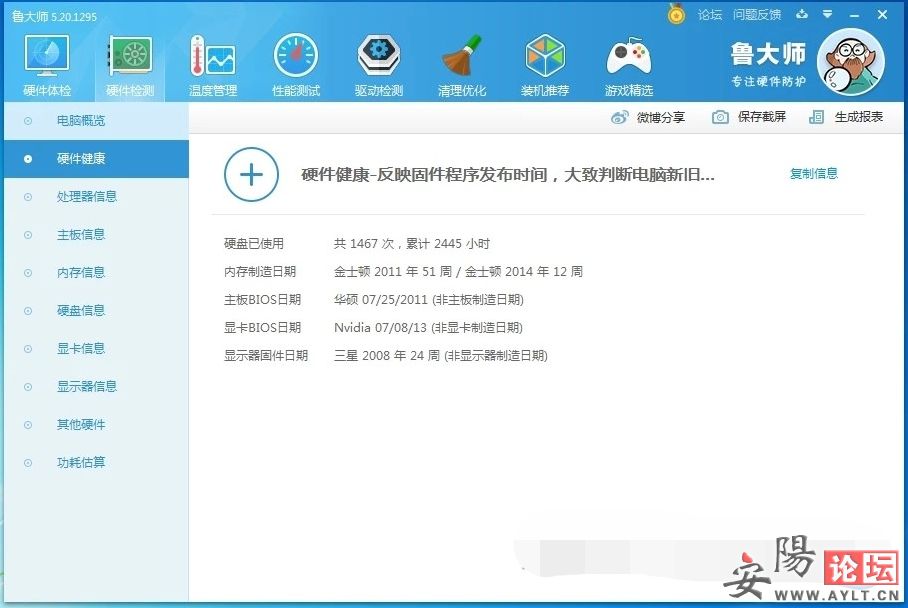The image size is (908, 608).
Task: Click 保存截屏 to save screenshot
Action: (x=749, y=117)
